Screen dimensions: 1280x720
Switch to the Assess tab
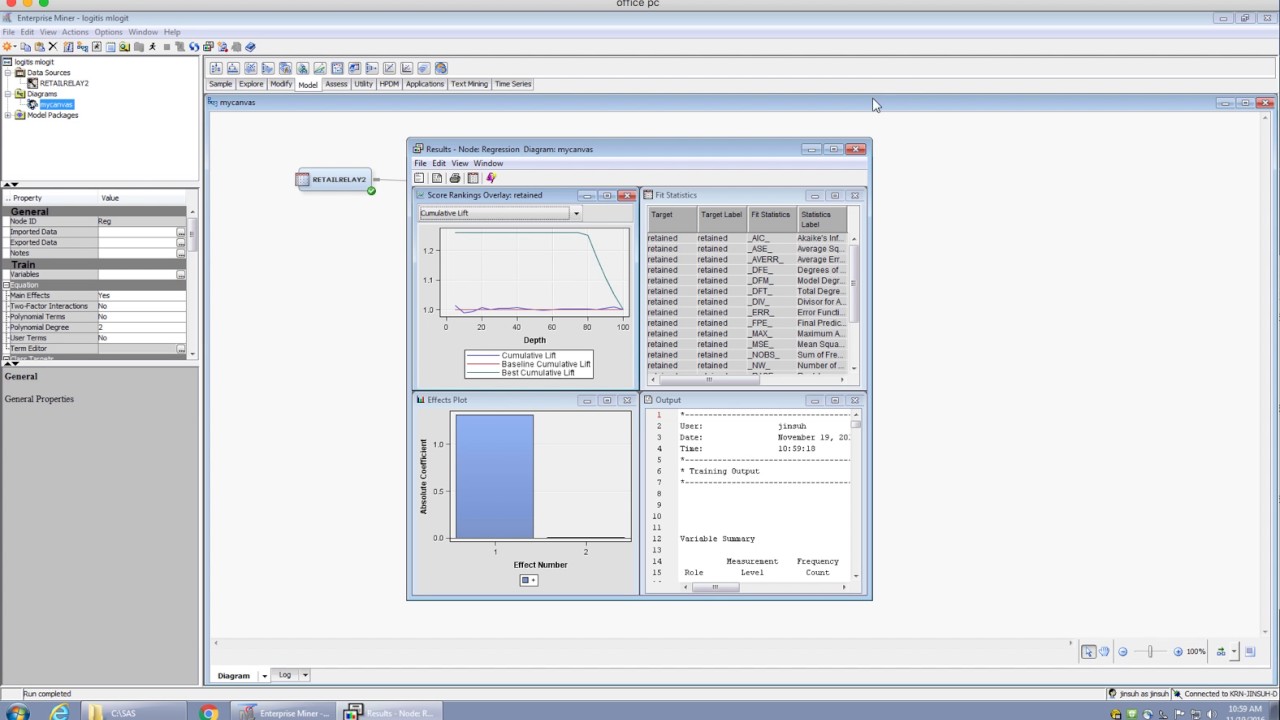point(336,84)
